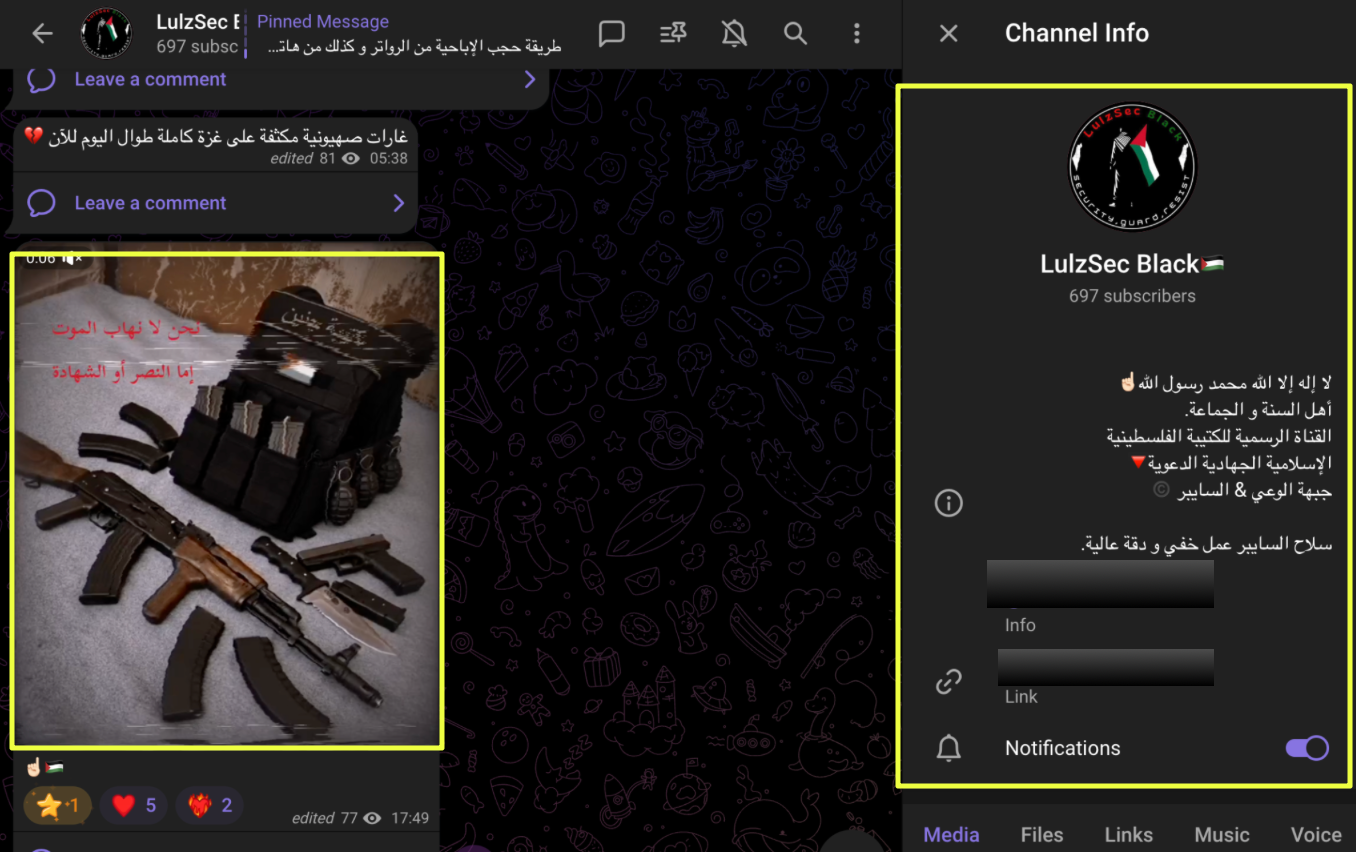Viewport: 1356px width, 852px height.
Task: Expand the topmost Leave a comment arrow
Action: 530,79
